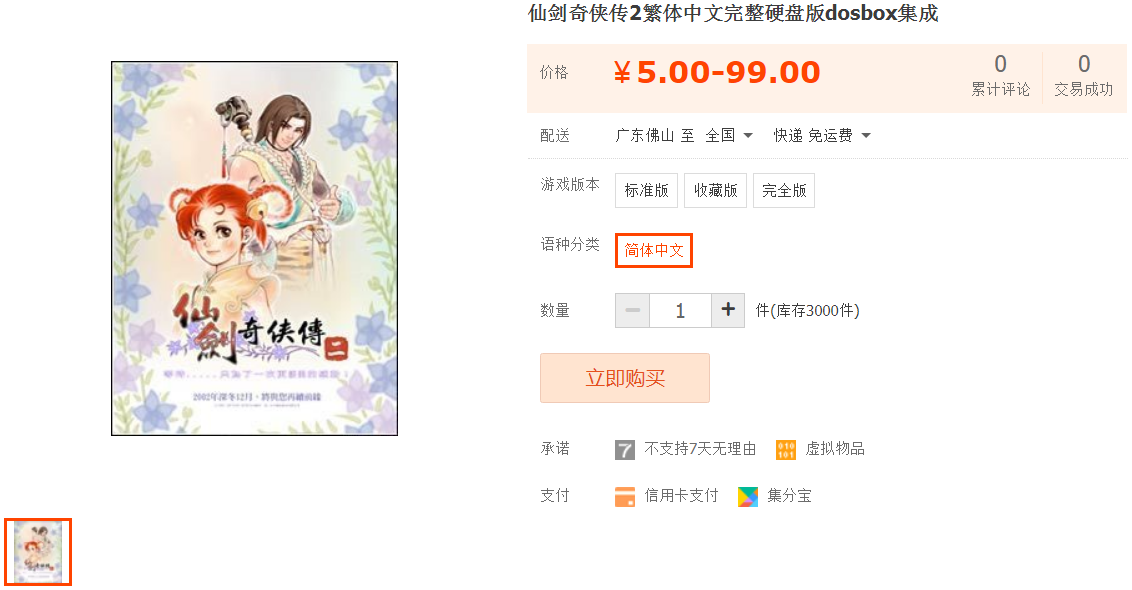Click the large game cover image
Image resolution: width=1132 pixels, height=590 pixels.
pos(254,248)
